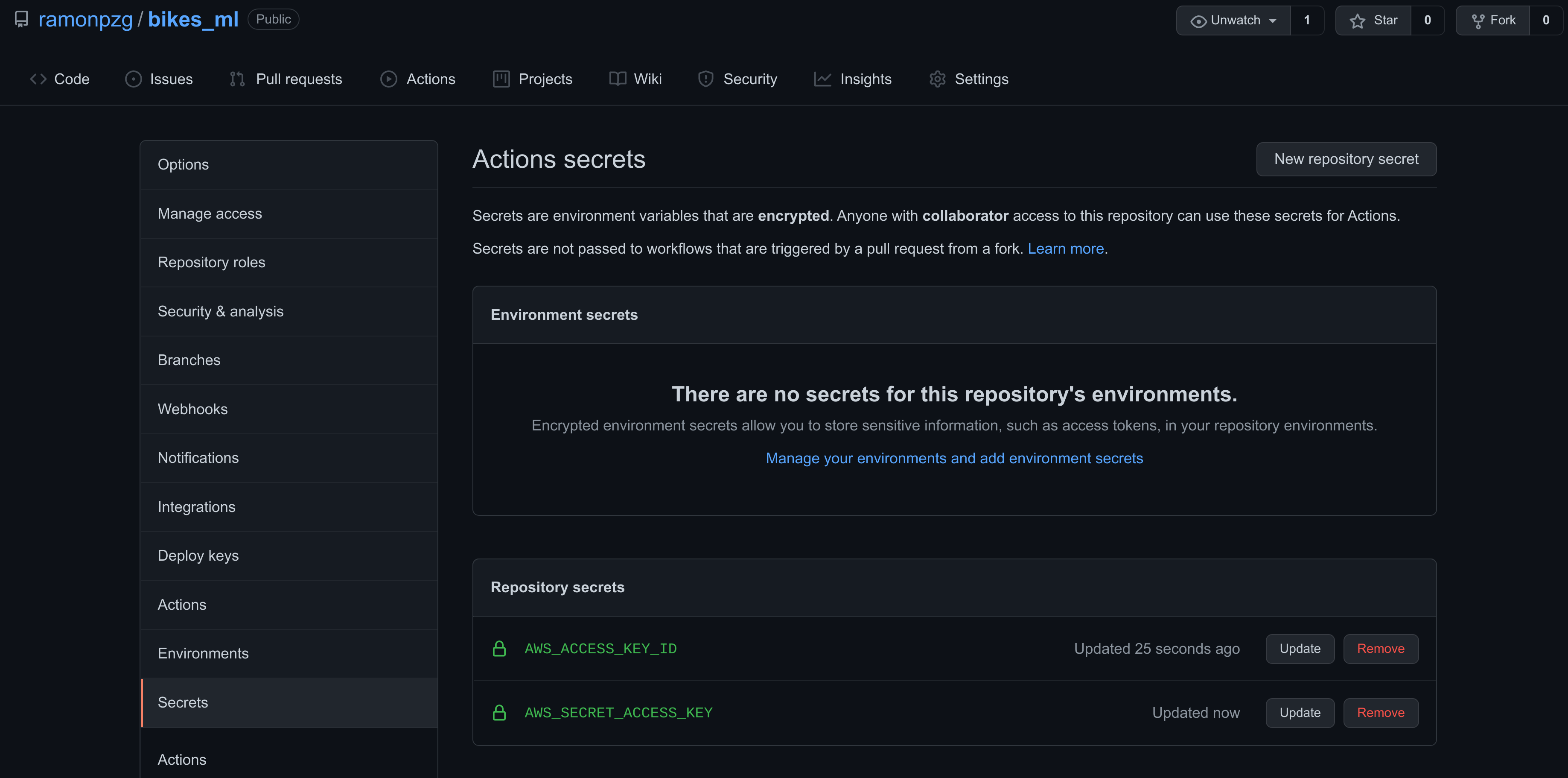Open the forks count next to Fork

pos(1545,21)
